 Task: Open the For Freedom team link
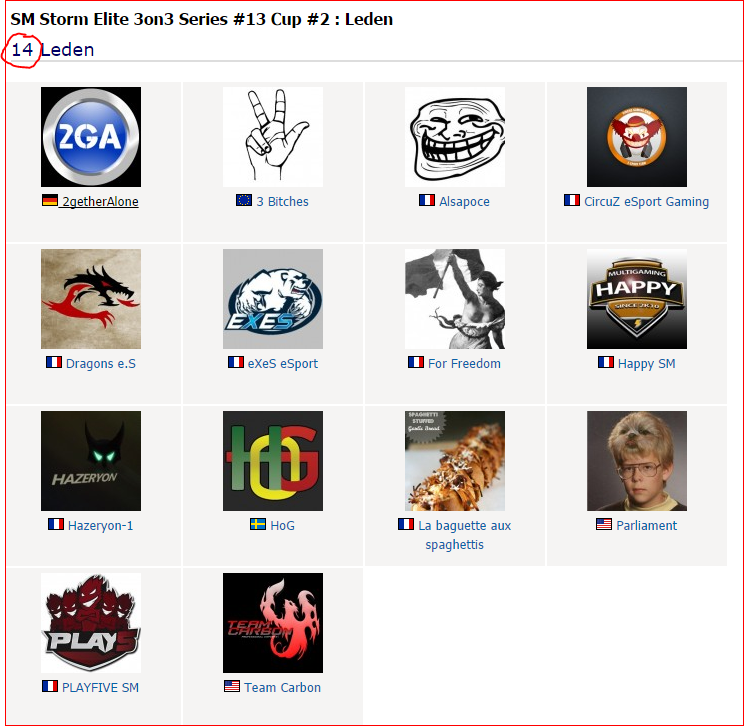[464, 363]
